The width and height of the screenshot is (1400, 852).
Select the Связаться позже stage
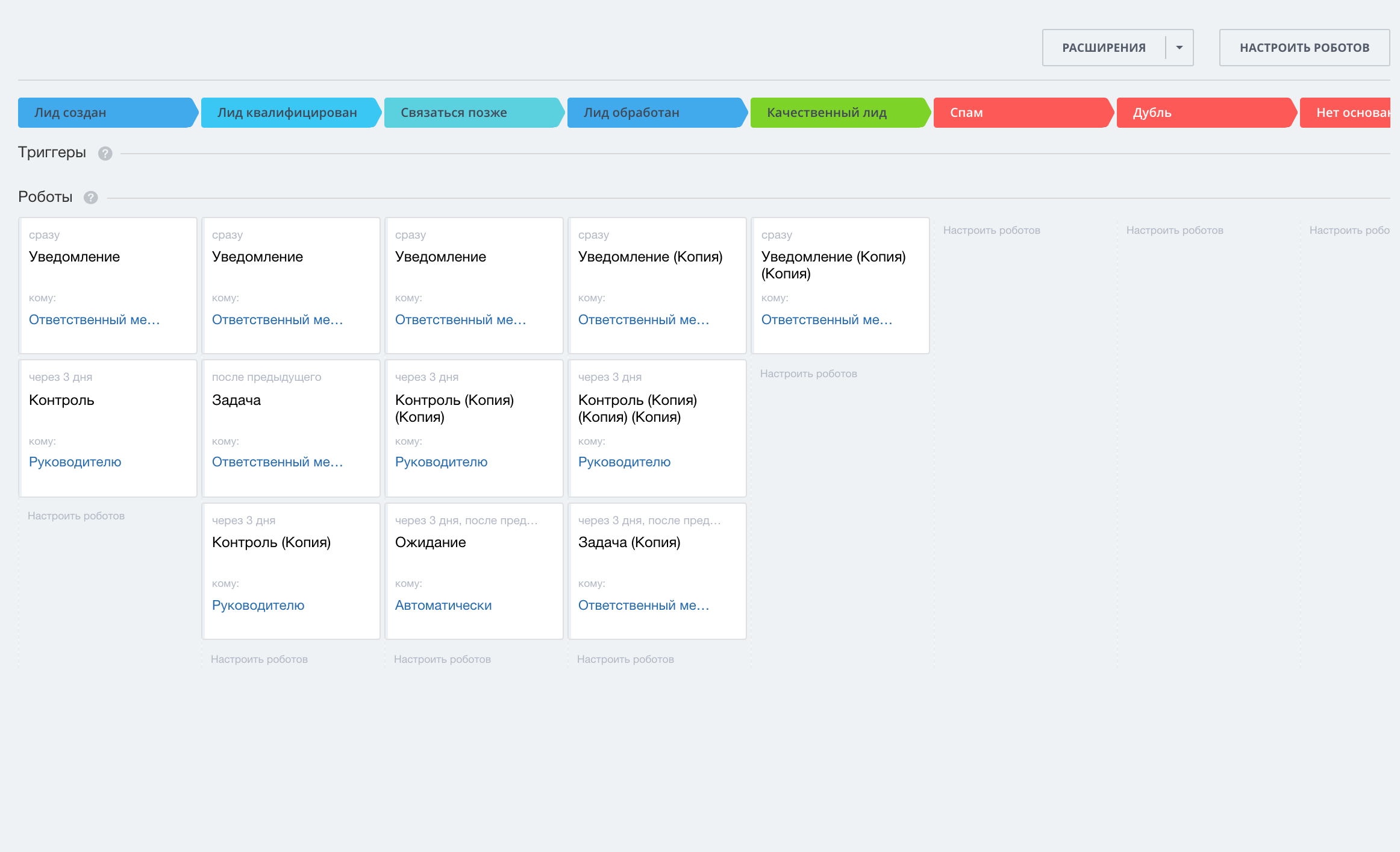click(x=471, y=113)
